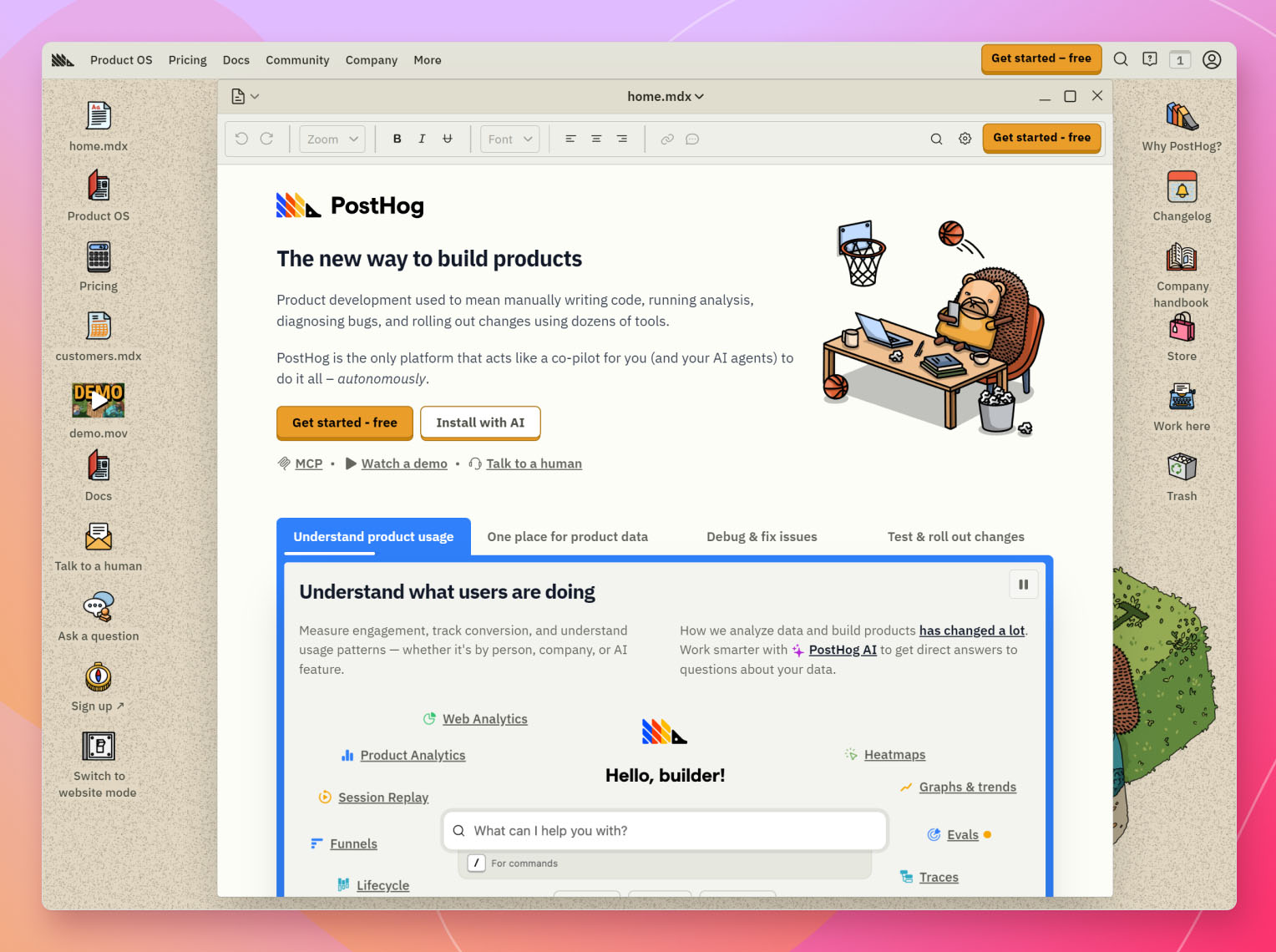Switch to Debug & fix issues tab
The width and height of the screenshot is (1276, 952).
tap(762, 536)
